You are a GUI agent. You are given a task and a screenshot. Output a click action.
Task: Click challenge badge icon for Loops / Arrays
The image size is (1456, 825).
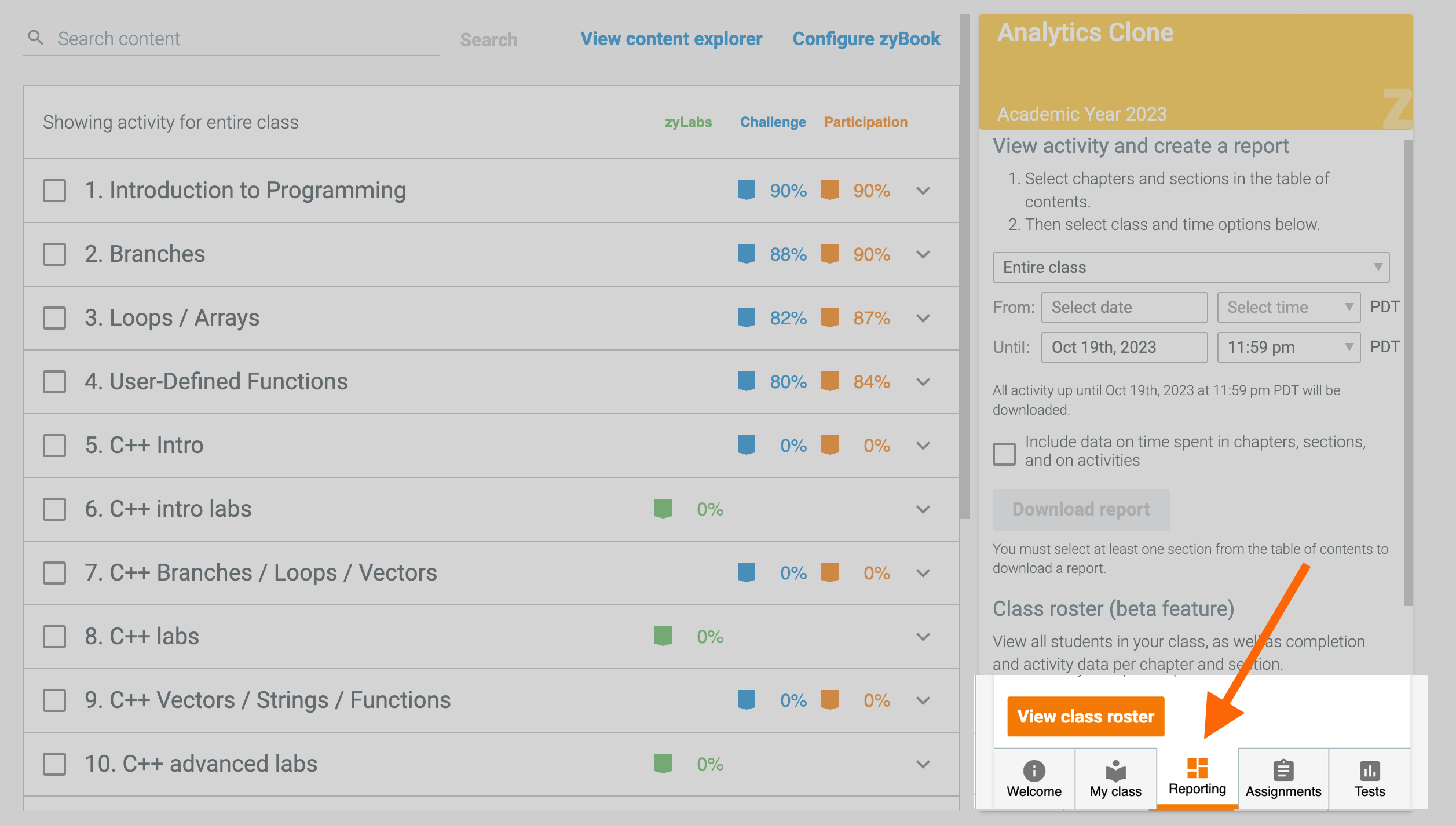point(747,317)
